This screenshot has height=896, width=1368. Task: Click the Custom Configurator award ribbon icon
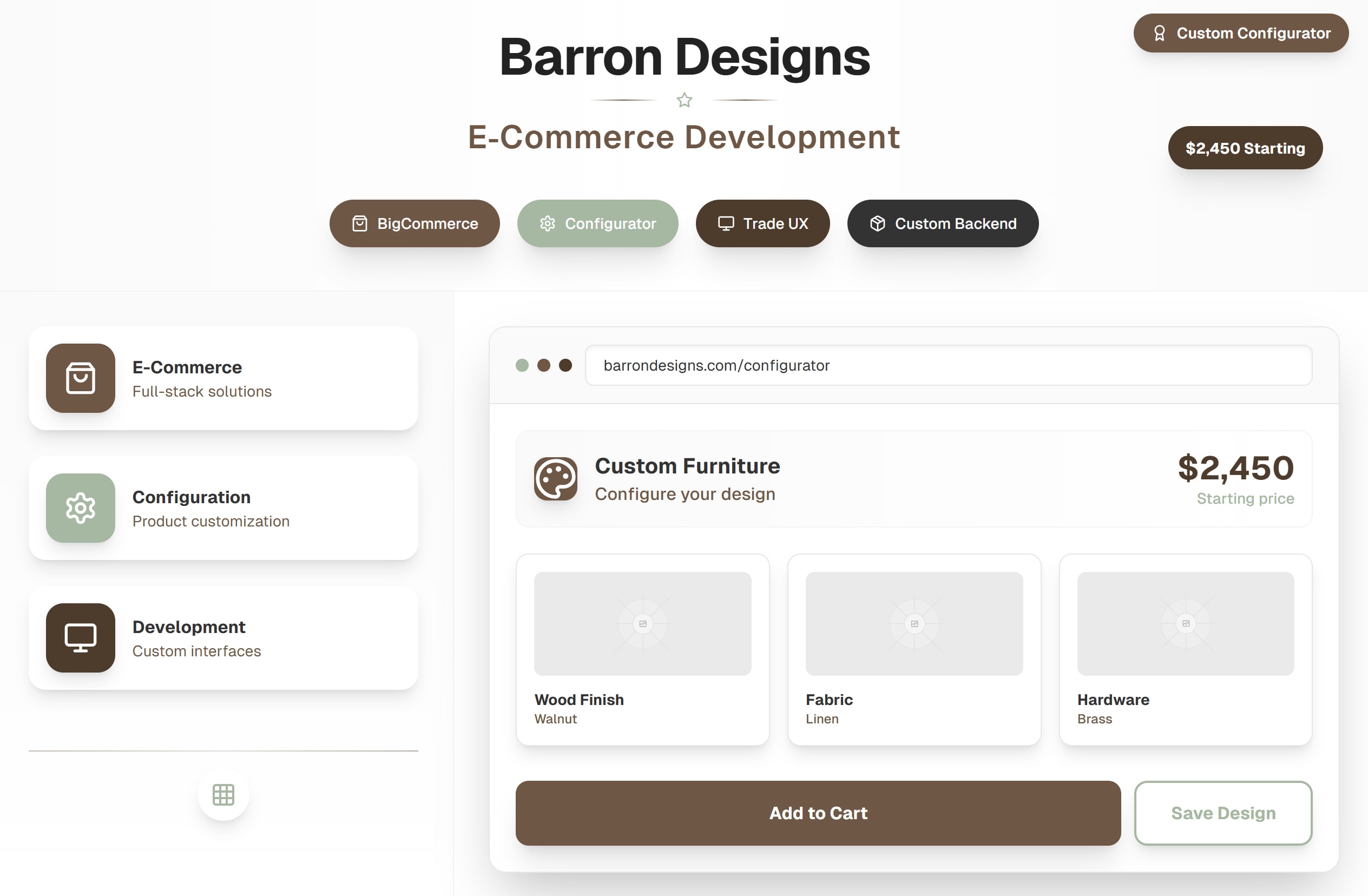pyautogui.click(x=1159, y=34)
